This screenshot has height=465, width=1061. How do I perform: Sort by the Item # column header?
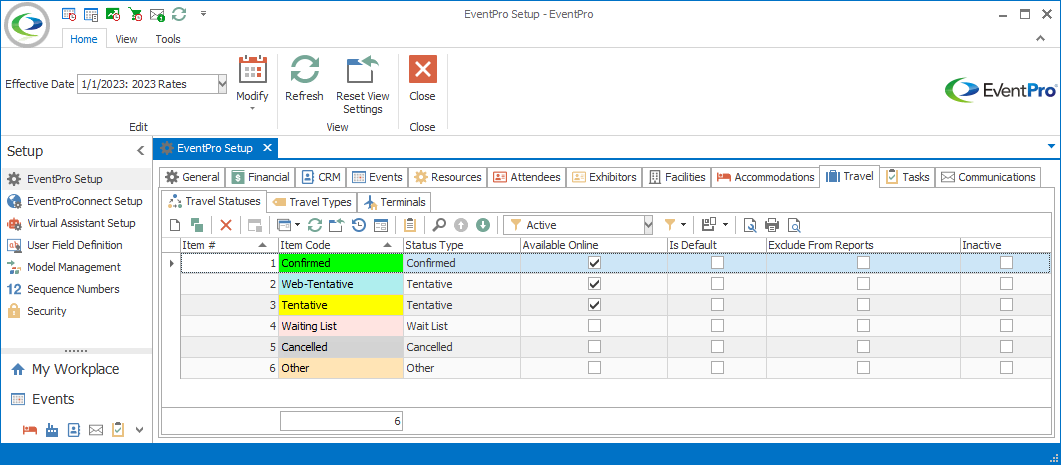[229, 244]
